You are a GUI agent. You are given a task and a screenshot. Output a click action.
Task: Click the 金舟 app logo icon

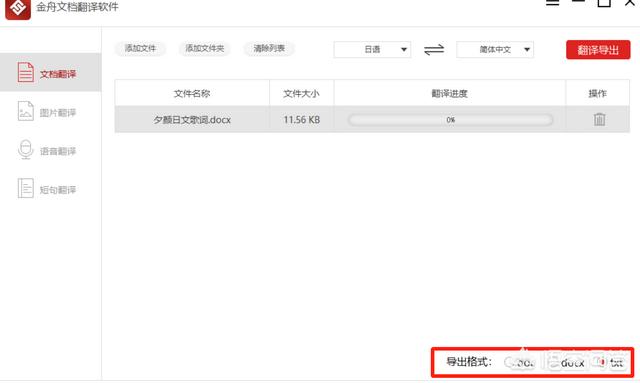[x=18, y=8]
